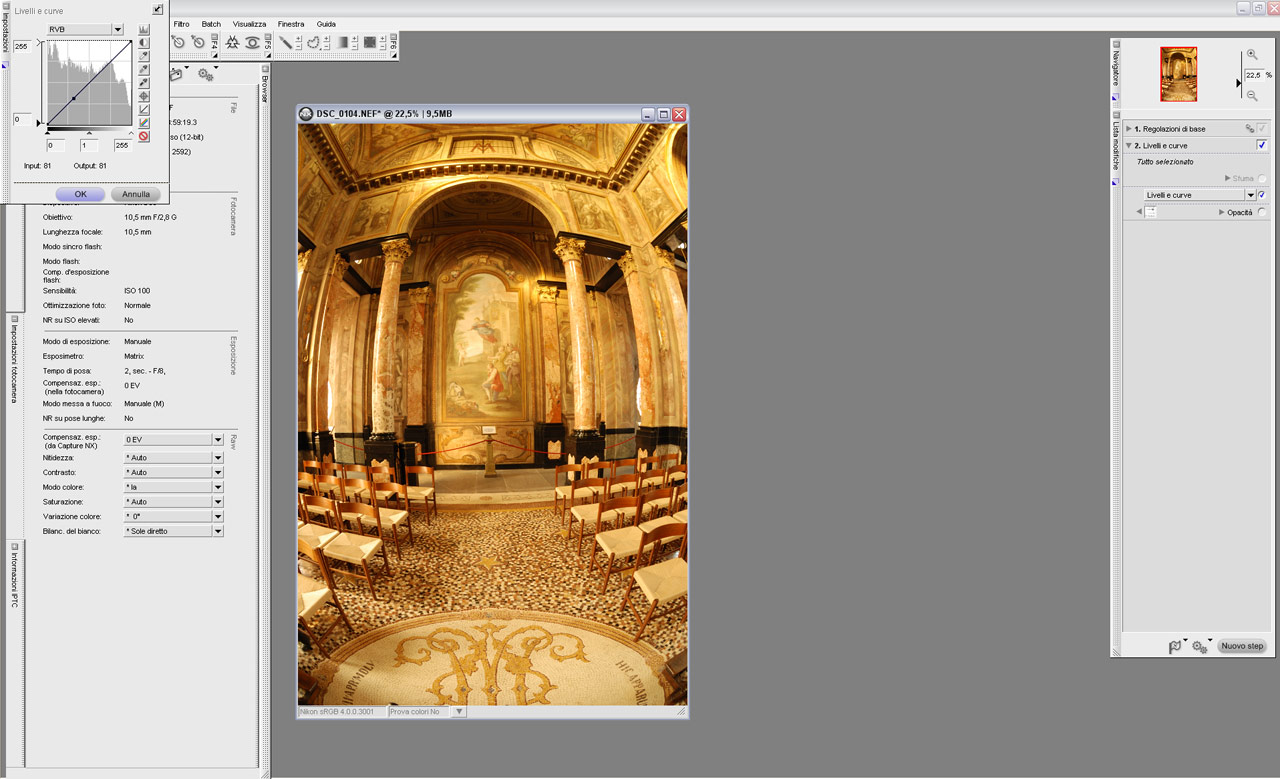Click the gears icon at the bottom of the edit list
This screenshot has height=779, width=1280.
coord(1200,647)
